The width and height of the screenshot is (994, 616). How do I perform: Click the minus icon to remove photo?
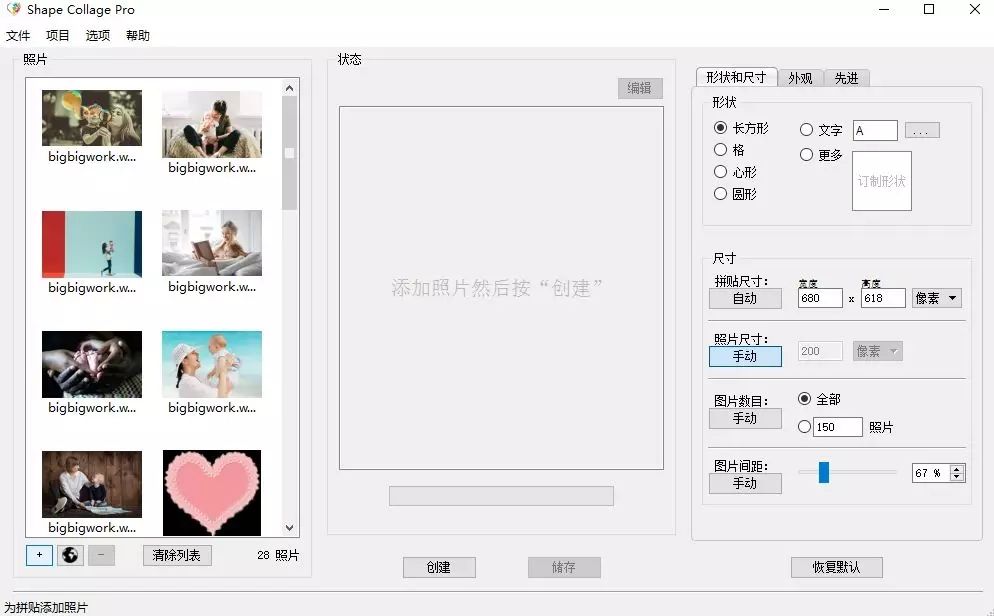(101, 555)
